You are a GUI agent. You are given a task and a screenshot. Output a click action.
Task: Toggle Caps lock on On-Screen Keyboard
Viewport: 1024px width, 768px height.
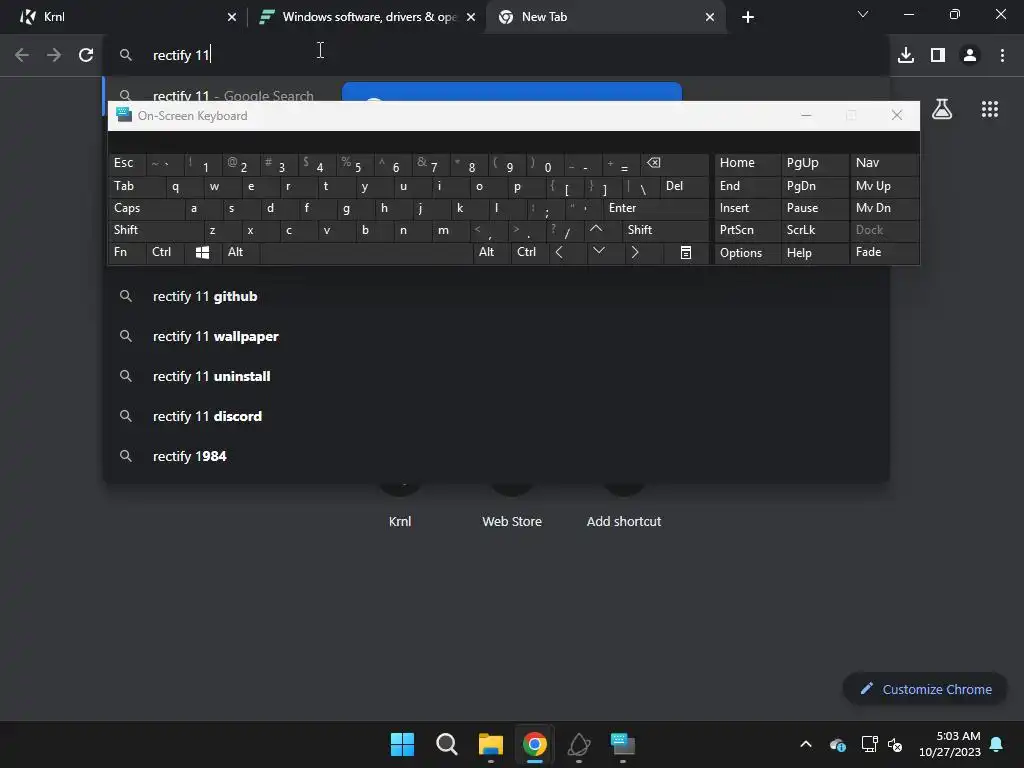[146, 208]
